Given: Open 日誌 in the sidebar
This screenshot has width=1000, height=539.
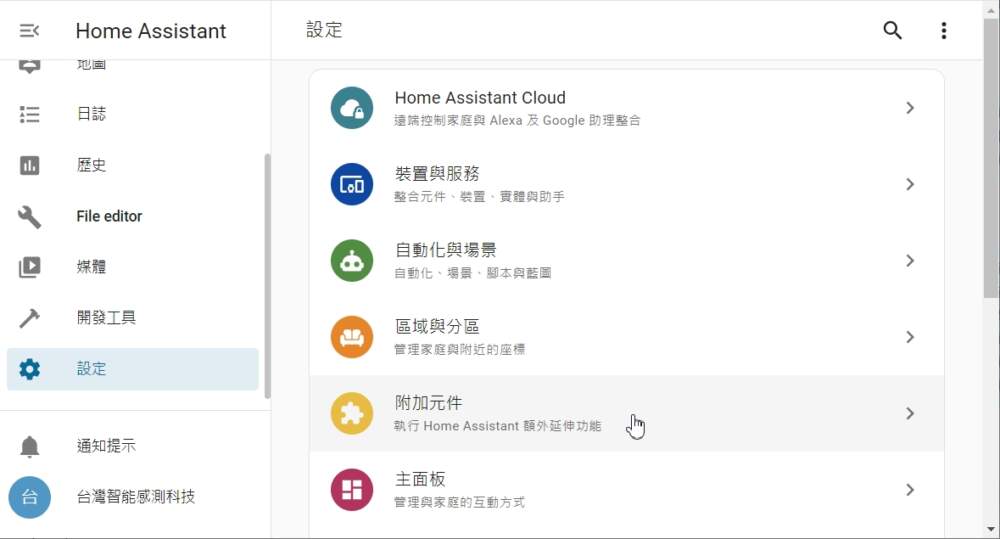Looking at the screenshot, I should (x=91, y=114).
